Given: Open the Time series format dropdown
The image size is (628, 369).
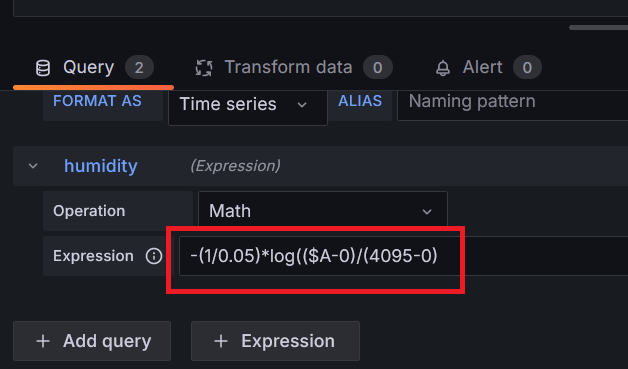Looking at the screenshot, I should pyautogui.click(x=248, y=105).
